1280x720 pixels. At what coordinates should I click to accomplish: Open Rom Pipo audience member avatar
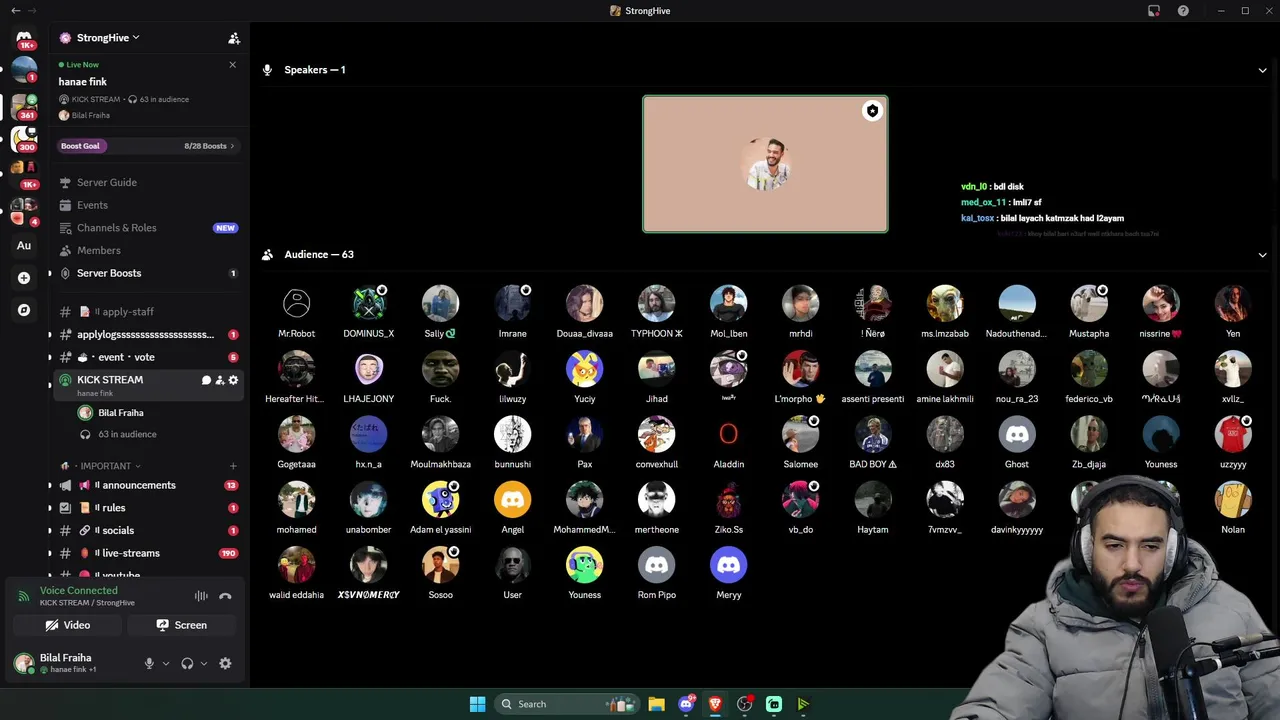pyautogui.click(x=656, y=565)
